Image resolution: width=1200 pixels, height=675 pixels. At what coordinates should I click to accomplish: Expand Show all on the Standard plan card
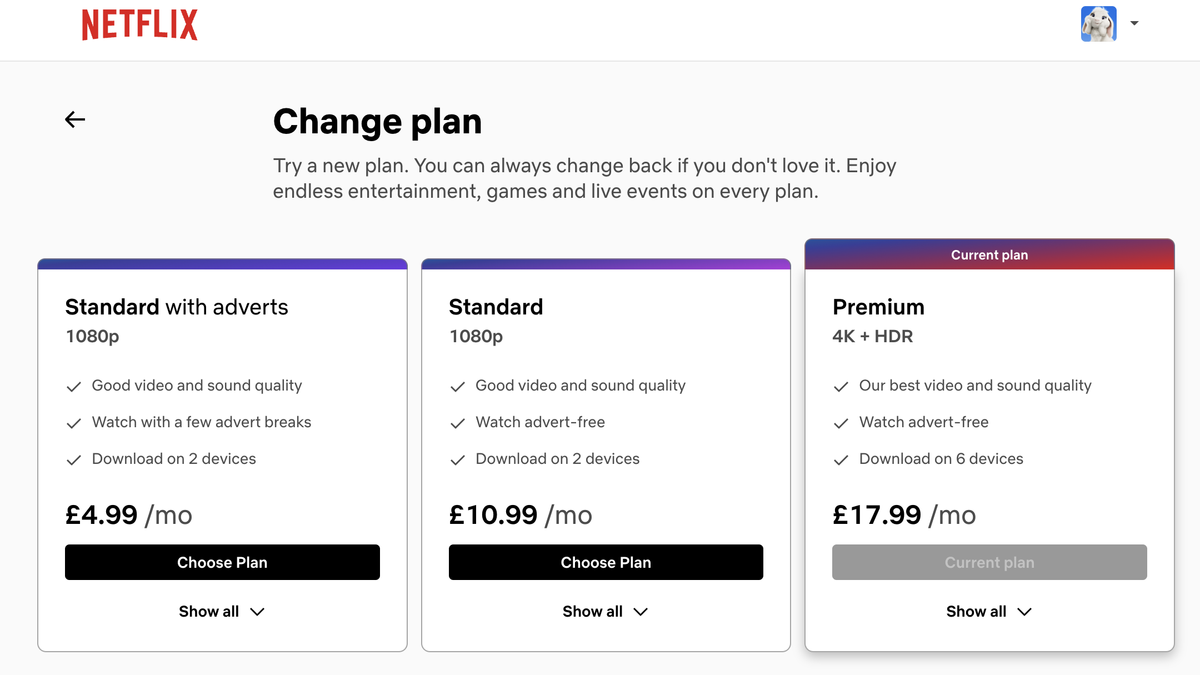(x=606, y=611)
